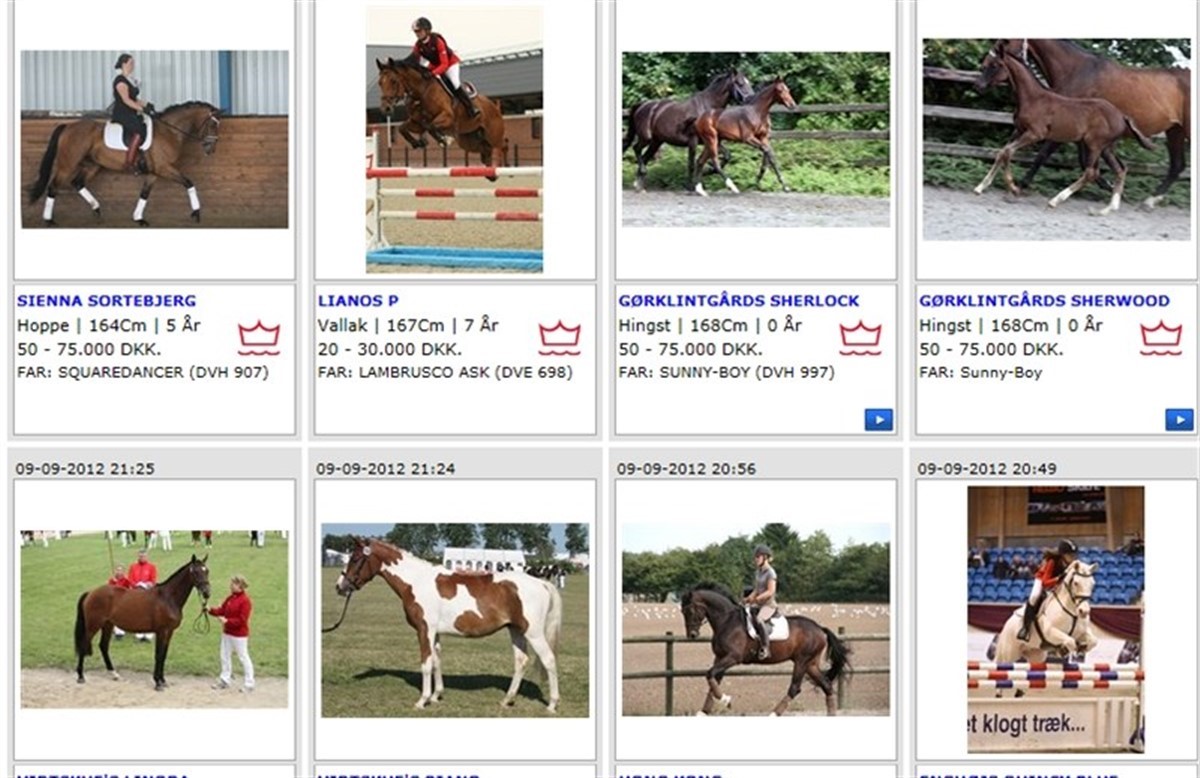Screen dimensions: 1200x778
Task: Click the crown icon on Lianos P card
Action: click(x=560, y=338)
